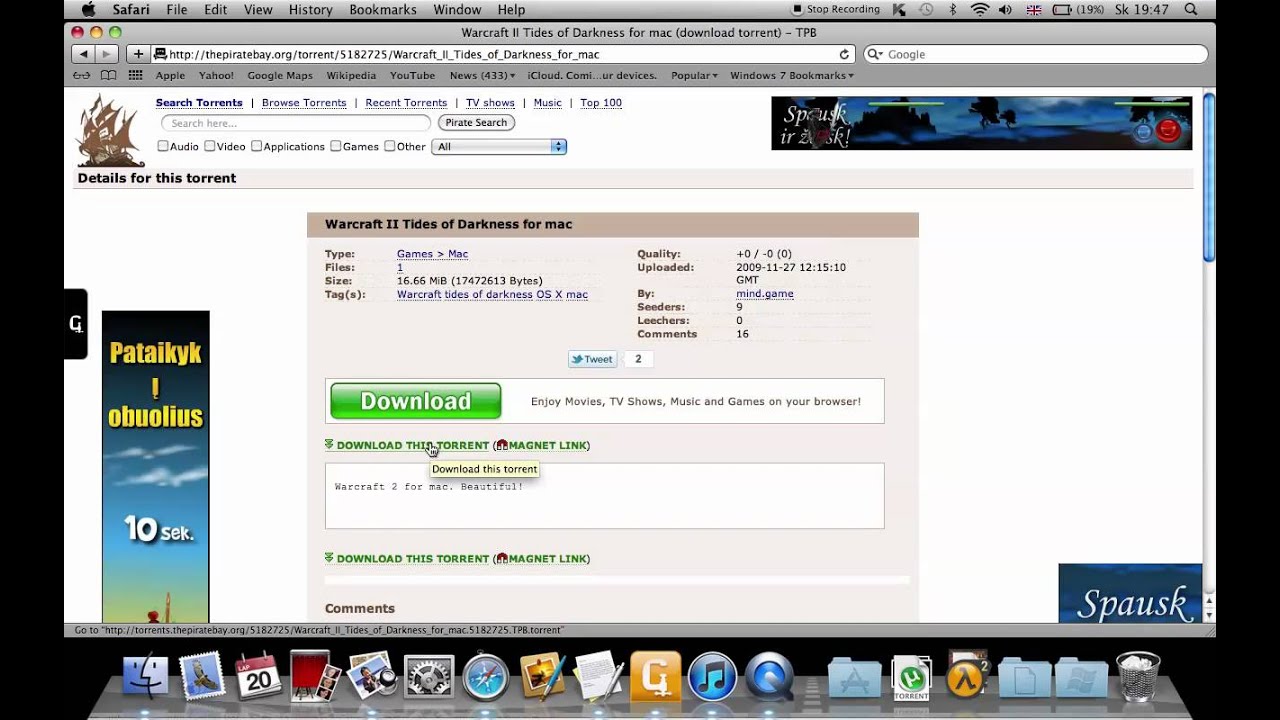Image resolution: width=1280 pixels, height=720 pixels.
Task: Open the Edit menu
Action: point(215,10)
